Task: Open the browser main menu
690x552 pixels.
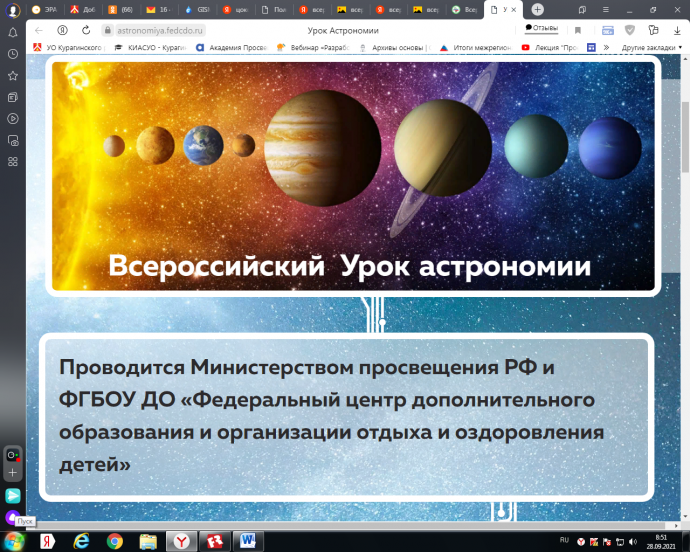Action: [606, 10]
